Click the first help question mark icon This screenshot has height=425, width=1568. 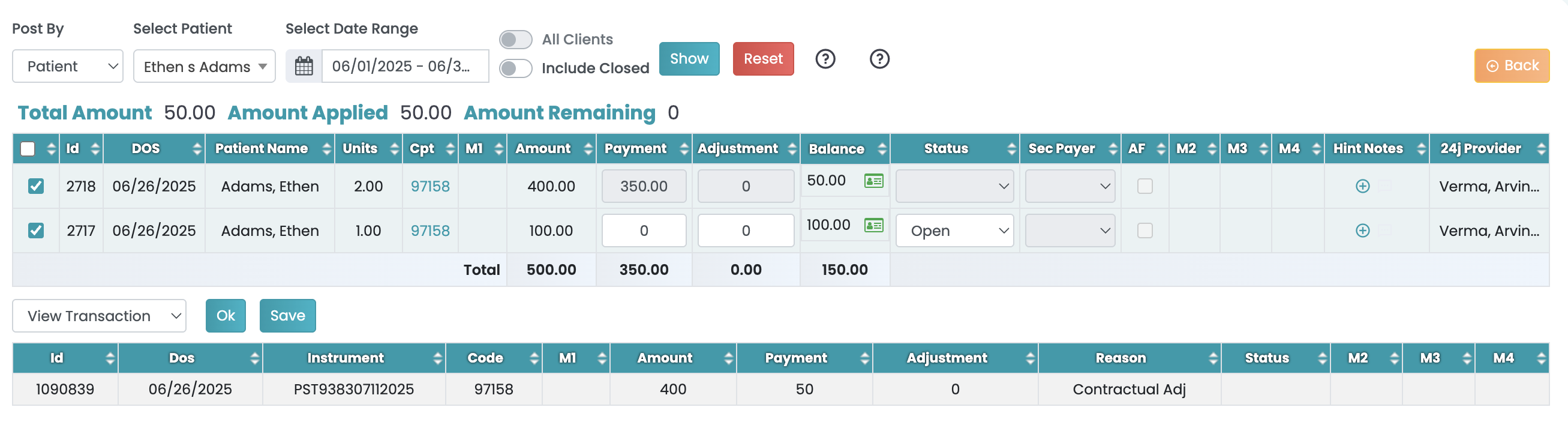coord(825,59)
